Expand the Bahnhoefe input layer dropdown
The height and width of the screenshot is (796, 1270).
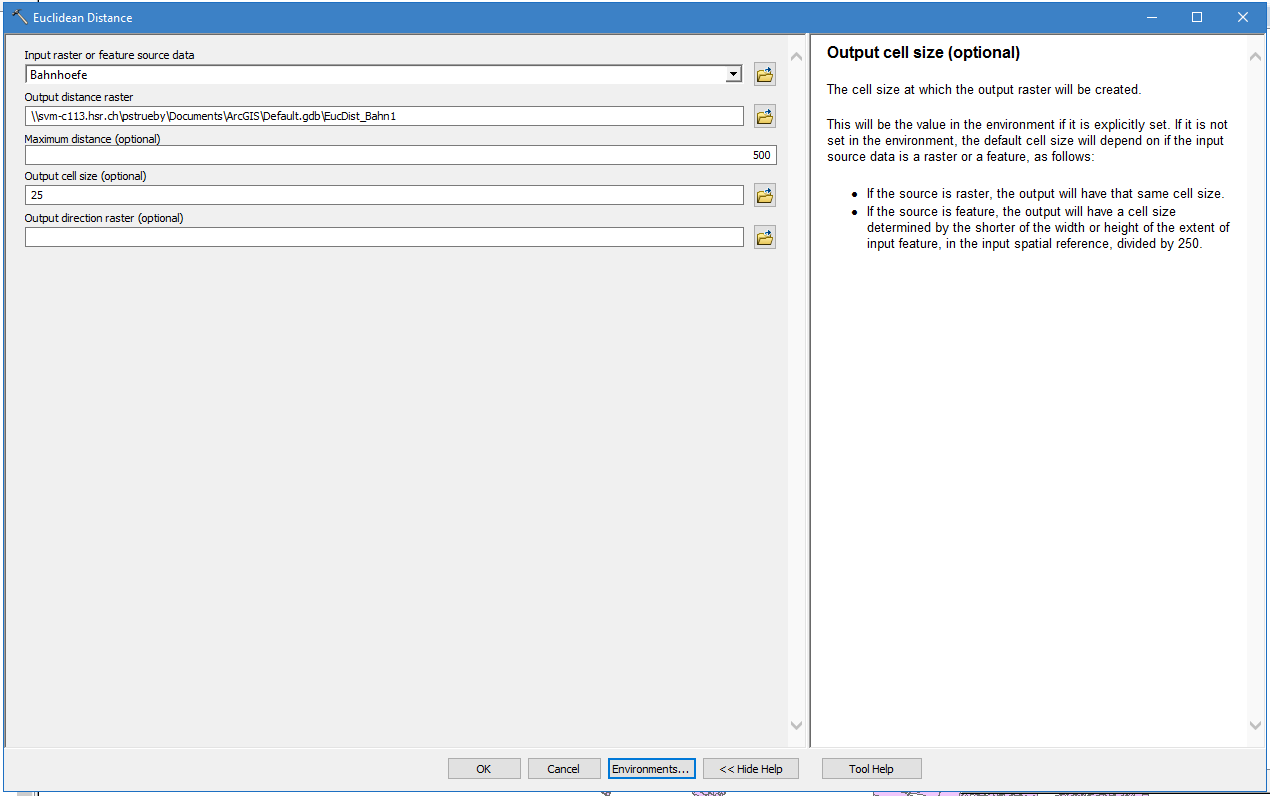(x=734, y=75)
